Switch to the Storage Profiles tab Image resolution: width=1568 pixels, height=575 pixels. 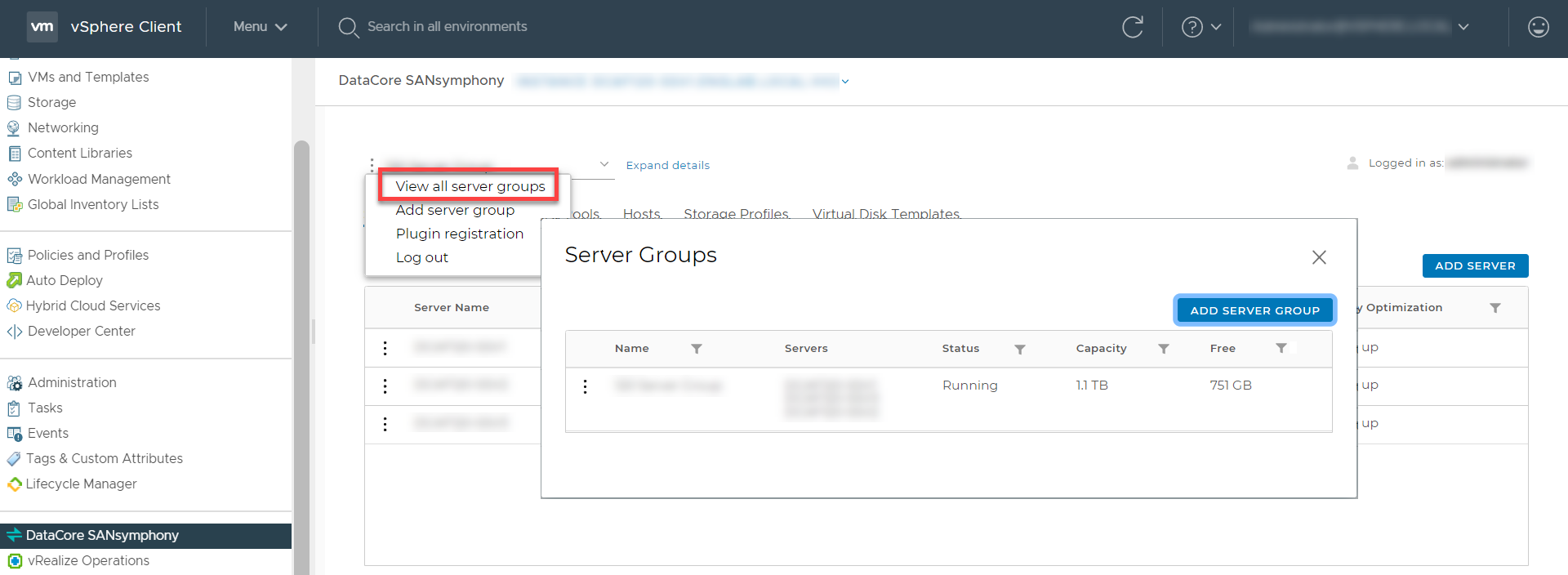(736, 213)
